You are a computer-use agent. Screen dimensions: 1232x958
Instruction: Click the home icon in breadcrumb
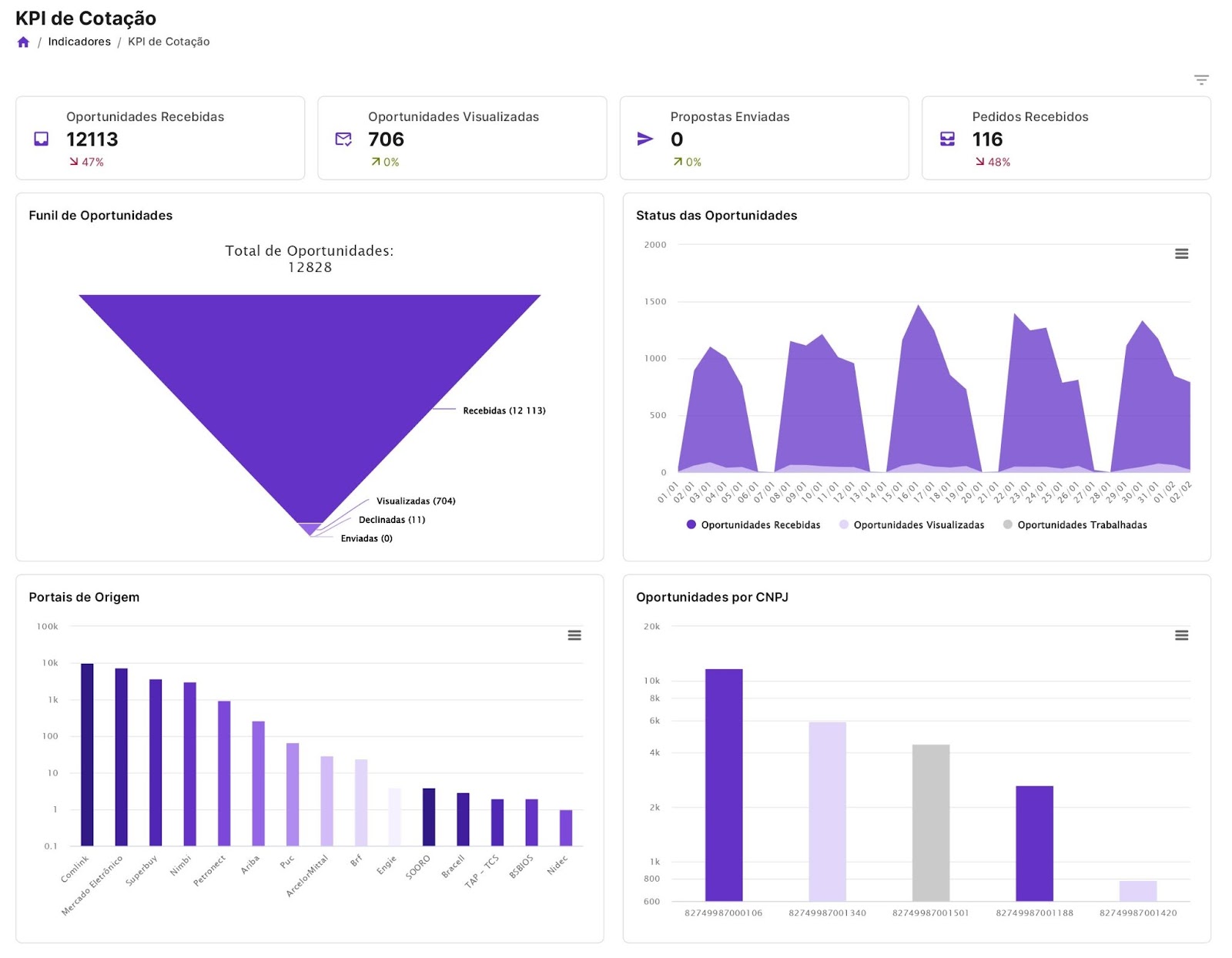pos(23,42)
